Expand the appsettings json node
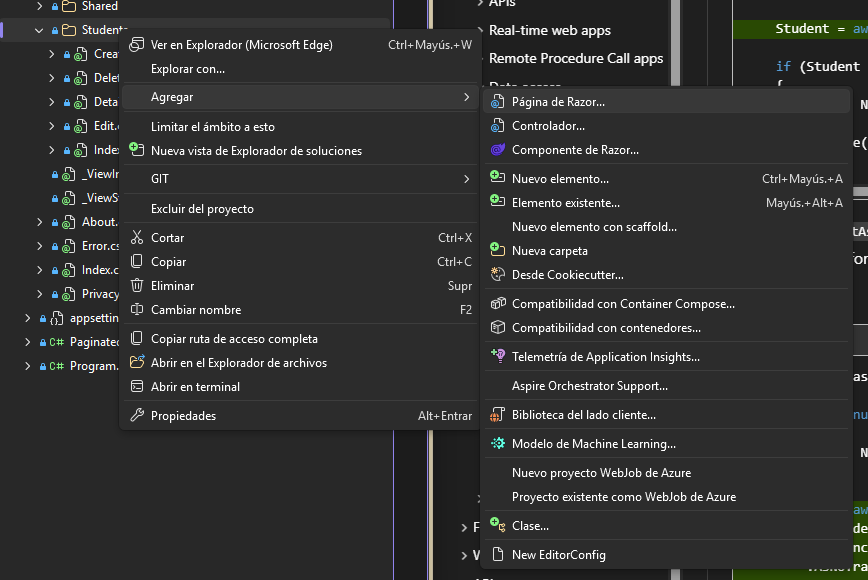The height and width of the screenshot is (580, 868). (27, 318)
